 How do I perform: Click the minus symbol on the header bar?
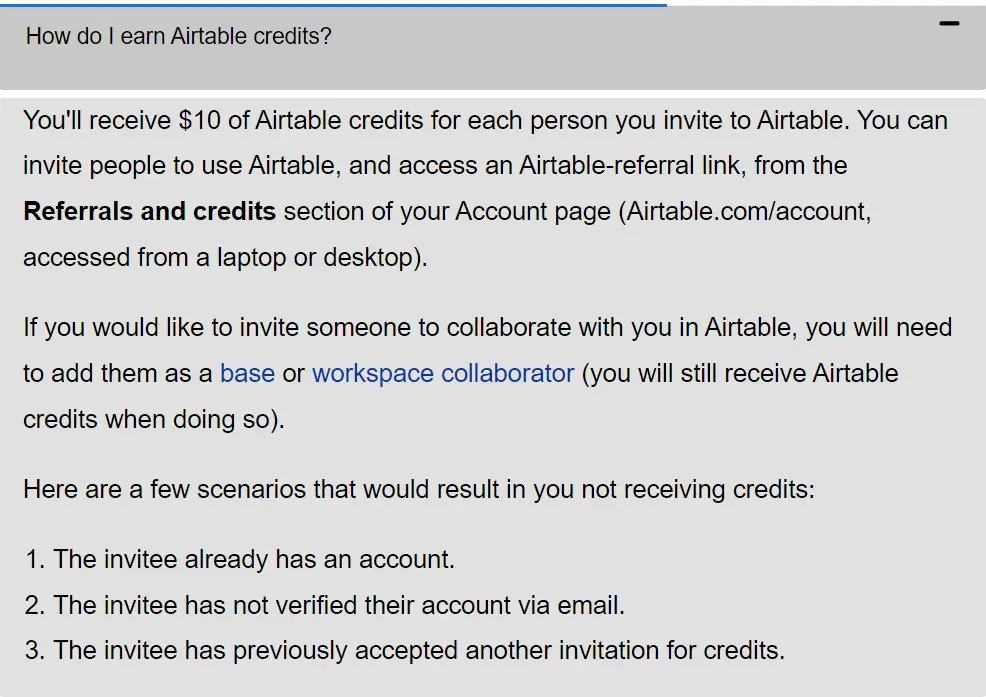point(949,25)
